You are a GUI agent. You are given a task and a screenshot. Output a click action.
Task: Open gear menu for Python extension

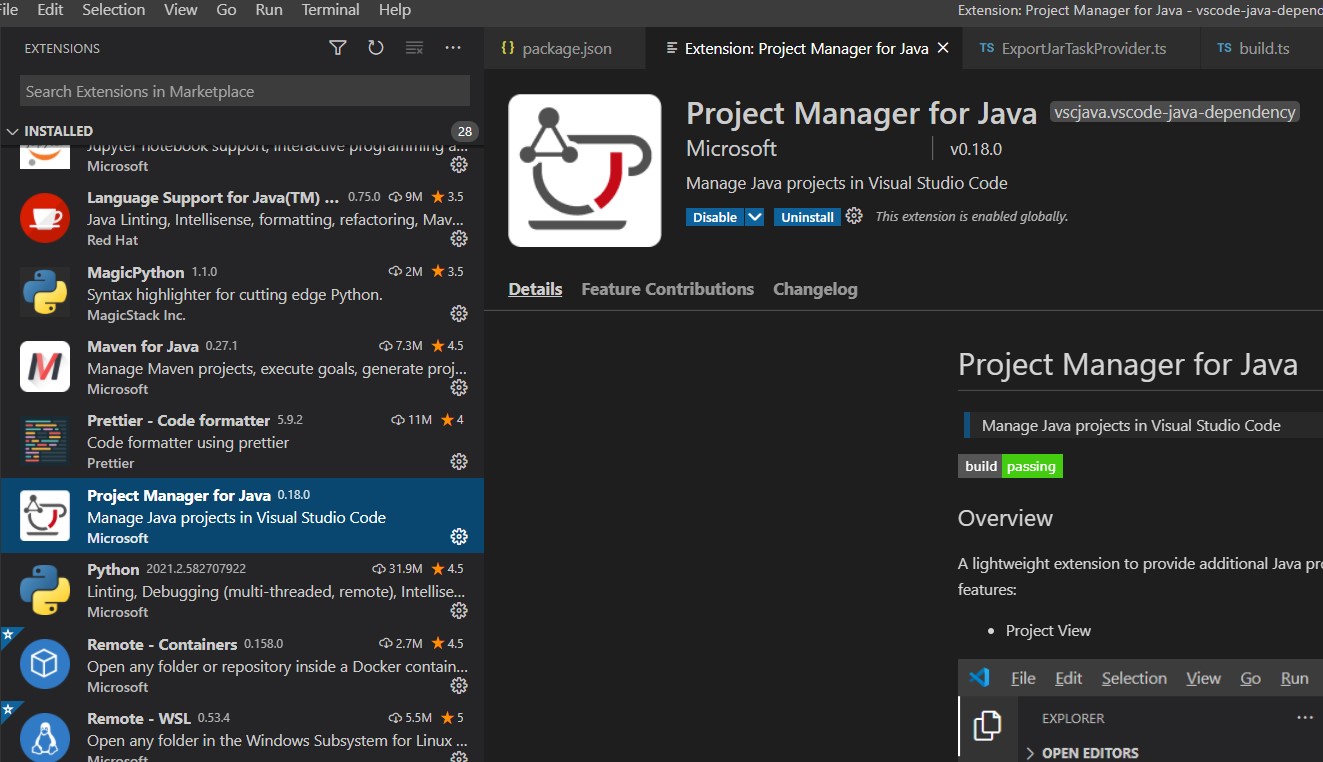[459, 611]
